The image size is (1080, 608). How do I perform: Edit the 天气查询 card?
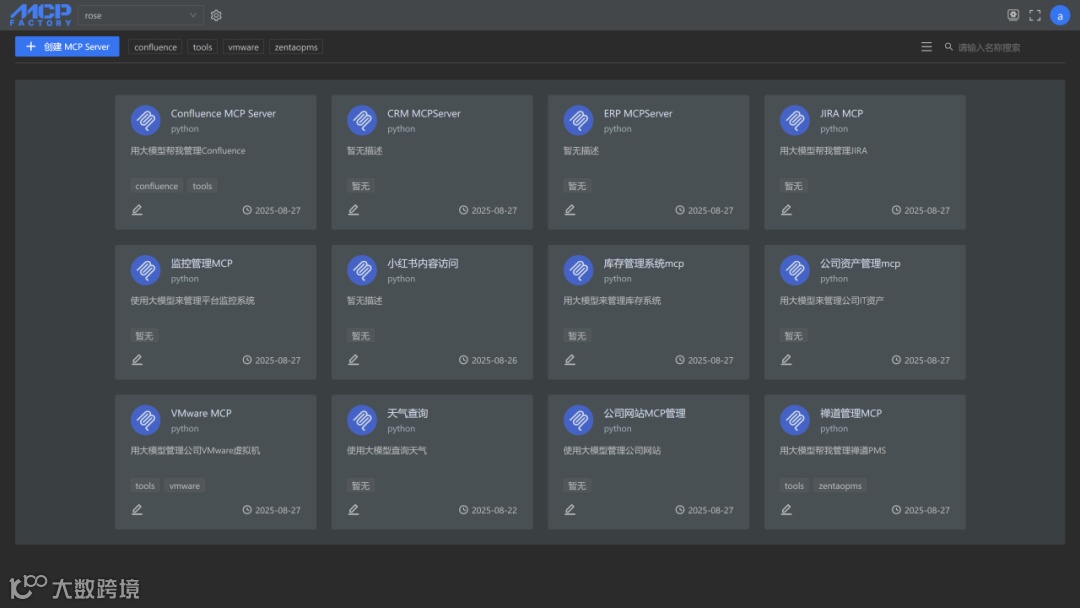click(x=353, y=510)
